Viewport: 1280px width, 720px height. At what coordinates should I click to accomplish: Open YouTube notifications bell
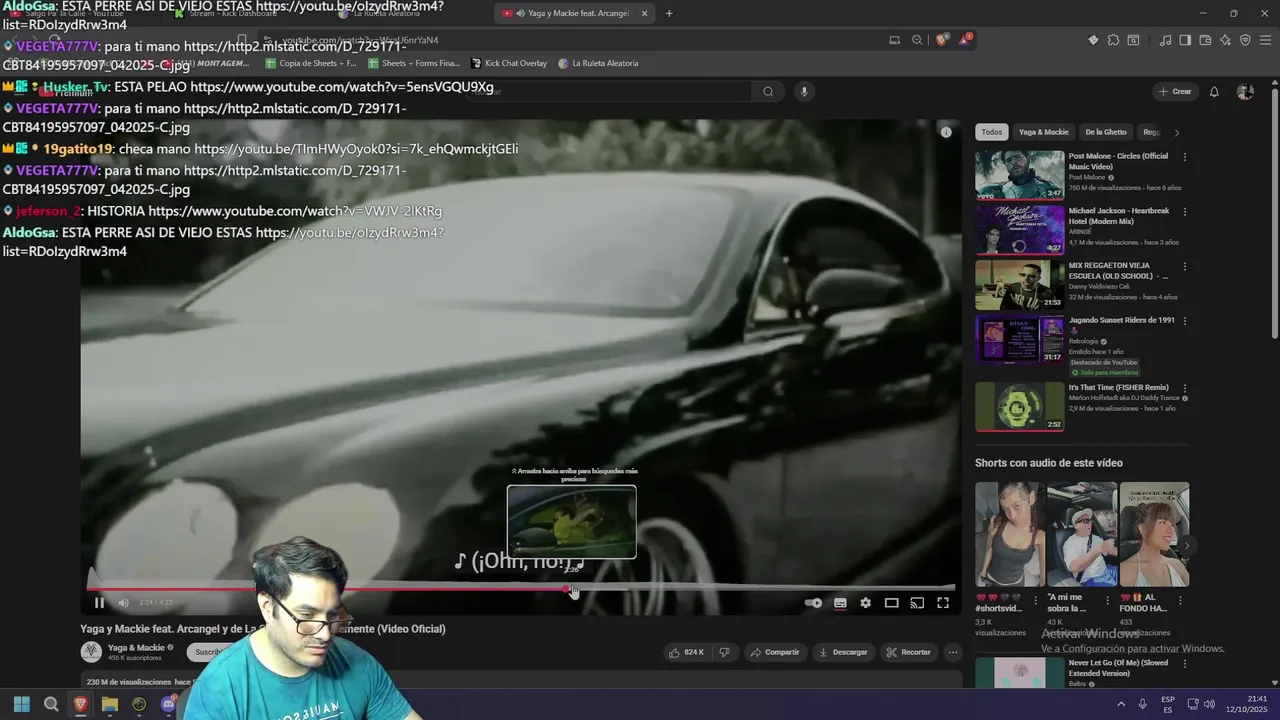tap(1214, 91)
